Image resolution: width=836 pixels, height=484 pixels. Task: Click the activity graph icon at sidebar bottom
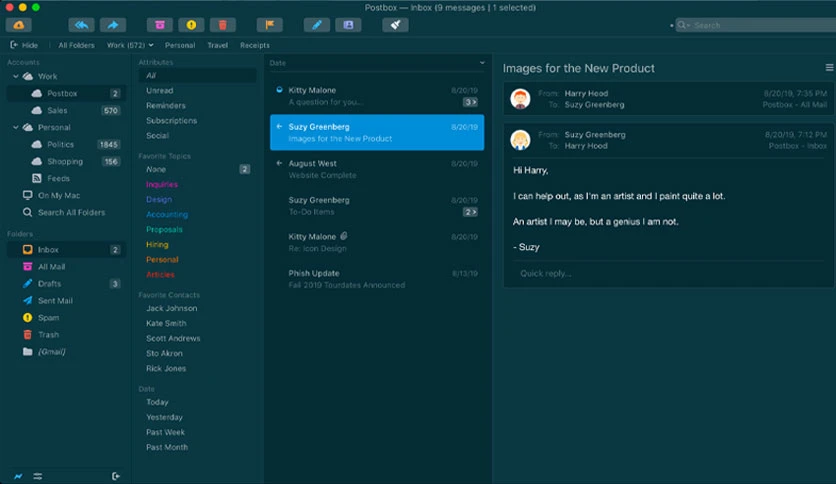pos(18,476)
